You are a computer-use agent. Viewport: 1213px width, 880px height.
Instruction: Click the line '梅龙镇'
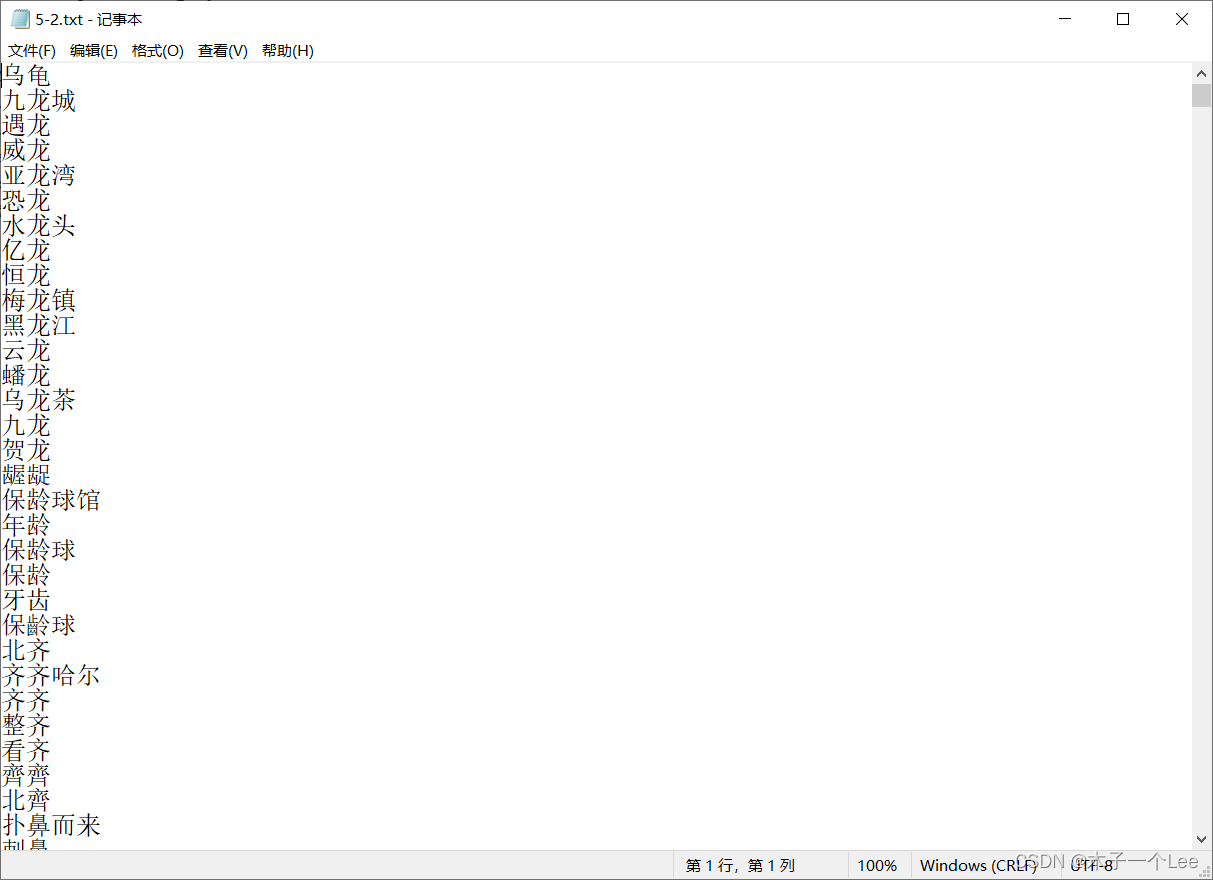point(39,300)
